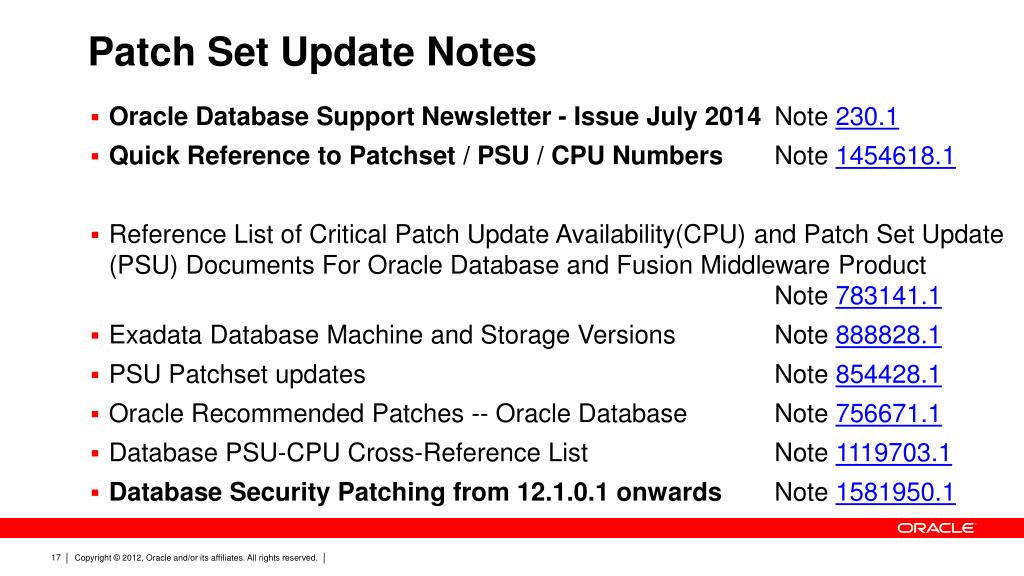Click Database Security Patching from 12.1.0.1 text

[x=415, y=492]
